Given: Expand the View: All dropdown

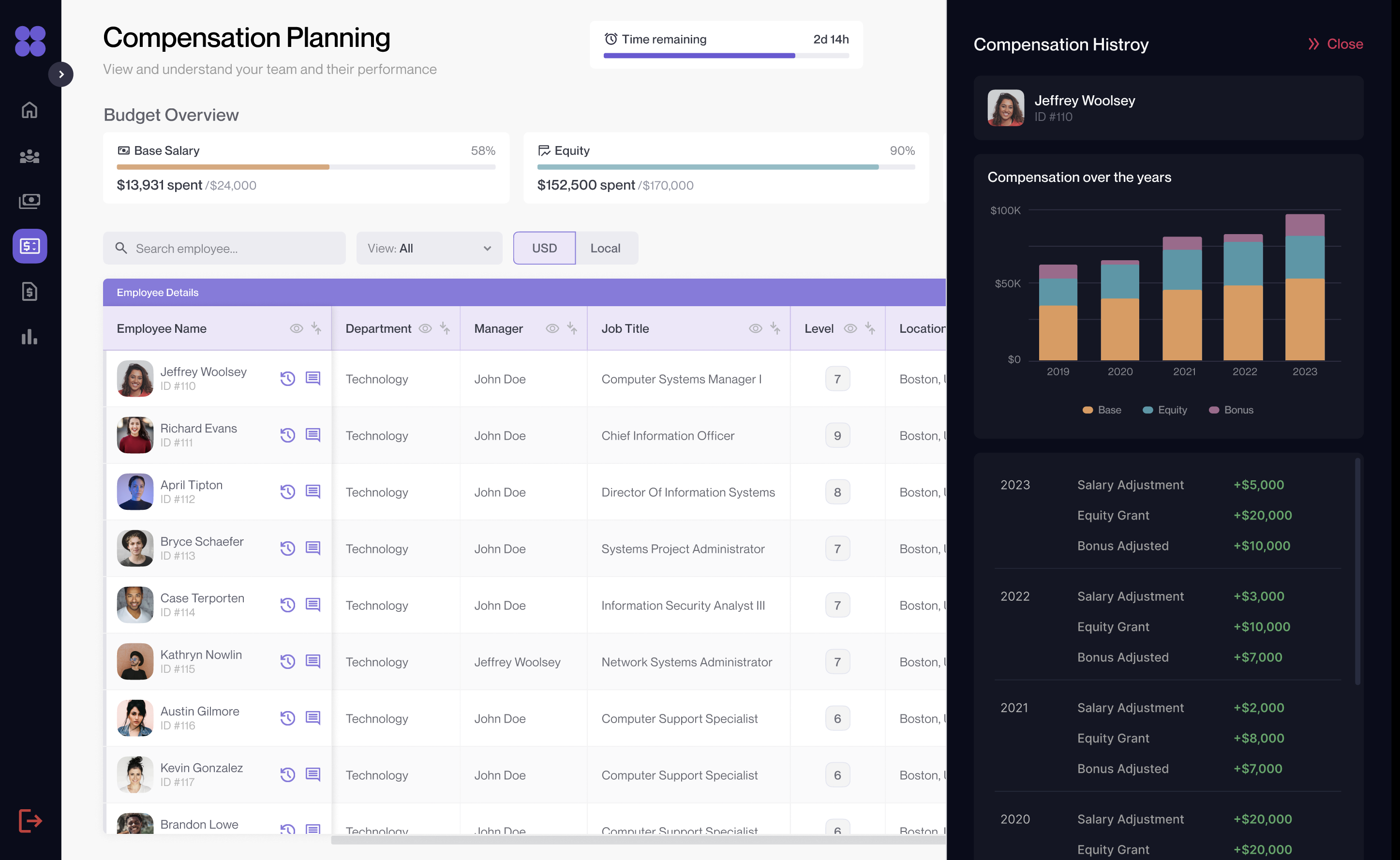Looking at the screenshot, I should click(x=429, y=248).
